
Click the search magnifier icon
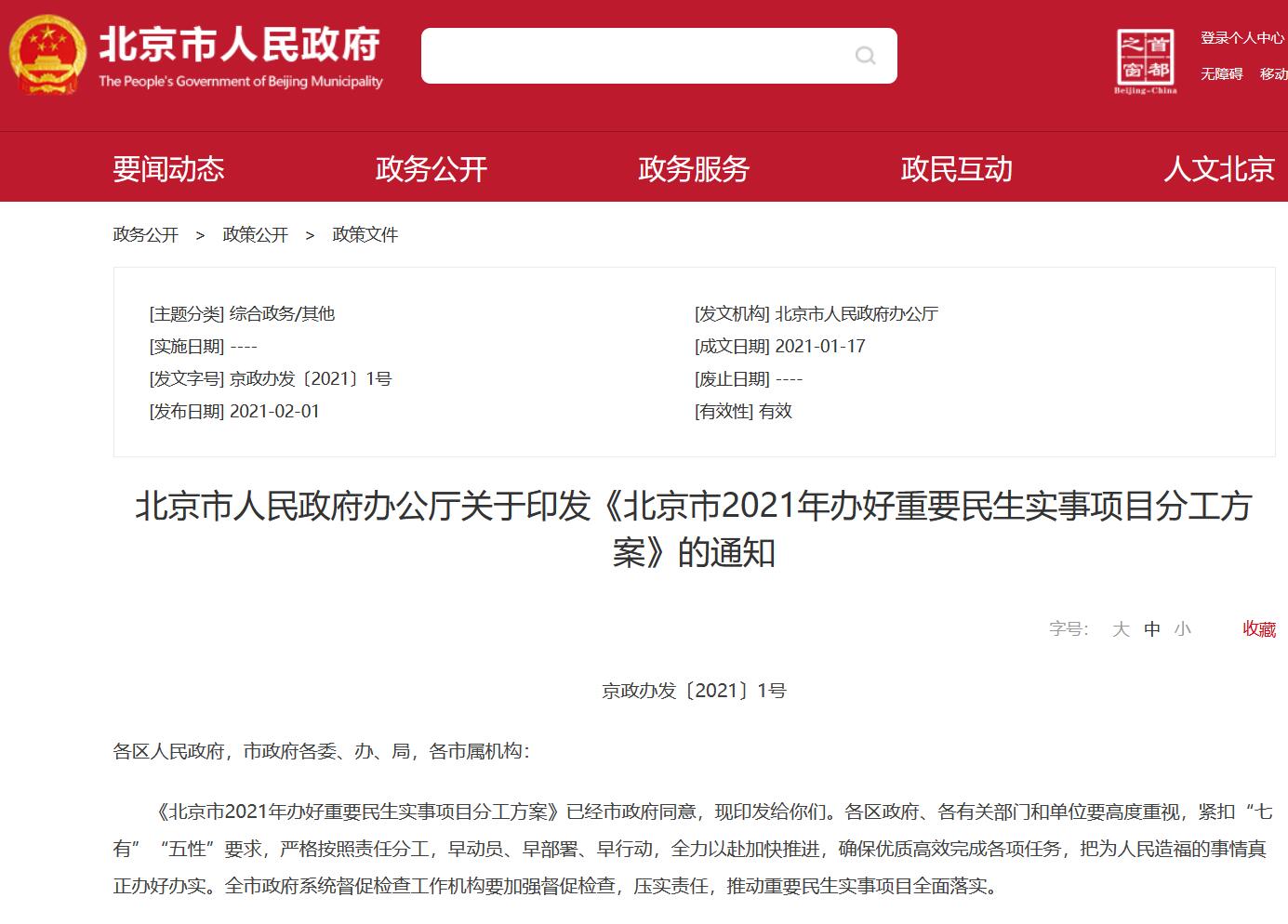coord(865,56)
